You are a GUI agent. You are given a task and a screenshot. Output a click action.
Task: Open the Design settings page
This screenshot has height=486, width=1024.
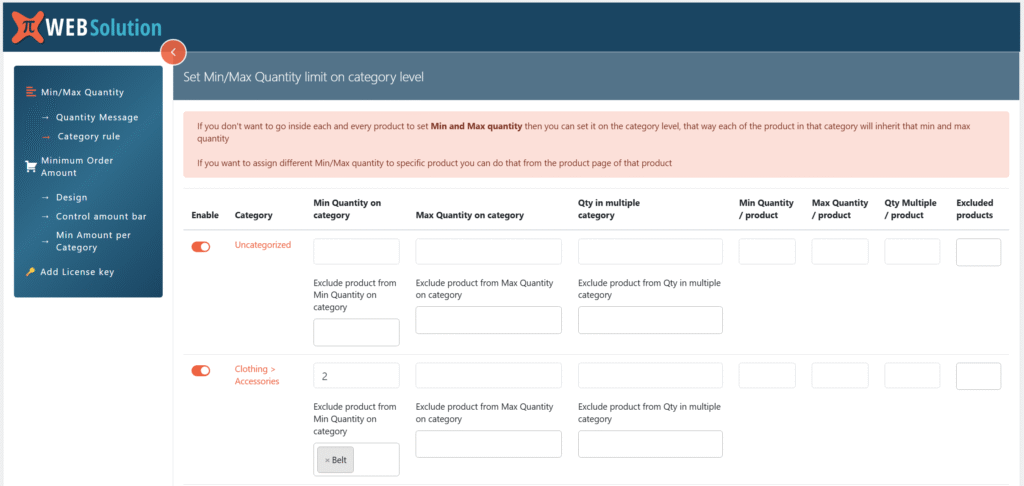72,197
